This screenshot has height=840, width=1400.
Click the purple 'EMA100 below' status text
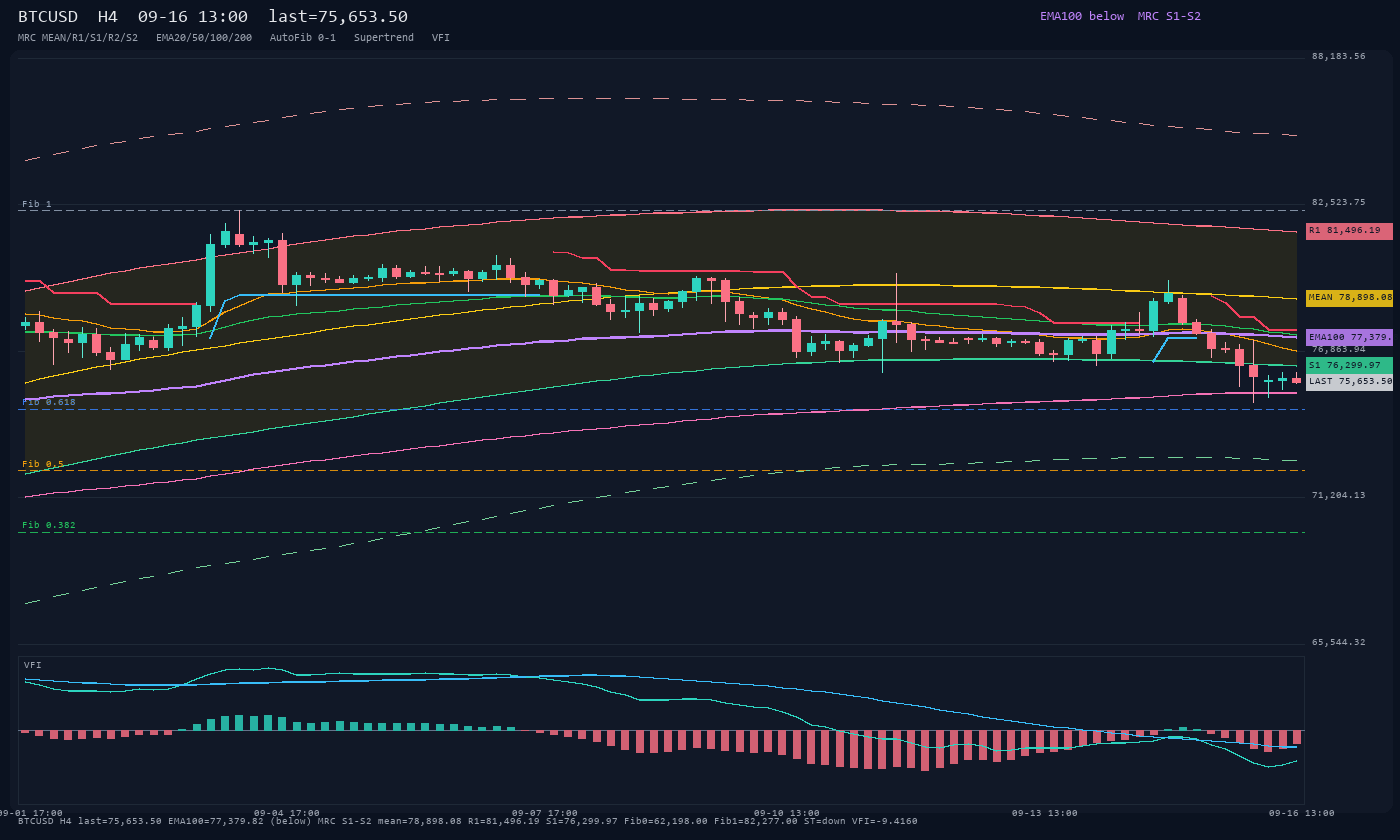(1082, 16)
